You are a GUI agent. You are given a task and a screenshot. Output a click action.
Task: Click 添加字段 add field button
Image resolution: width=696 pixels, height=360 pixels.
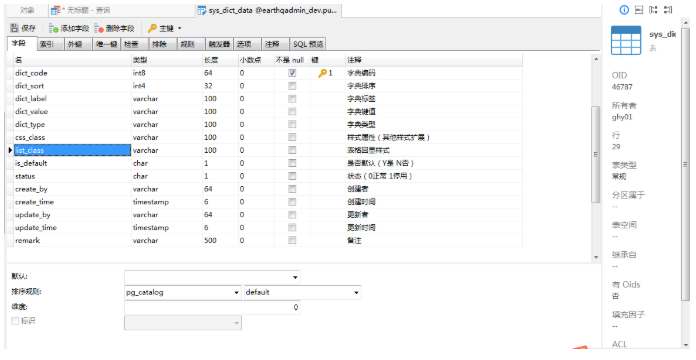69,28
